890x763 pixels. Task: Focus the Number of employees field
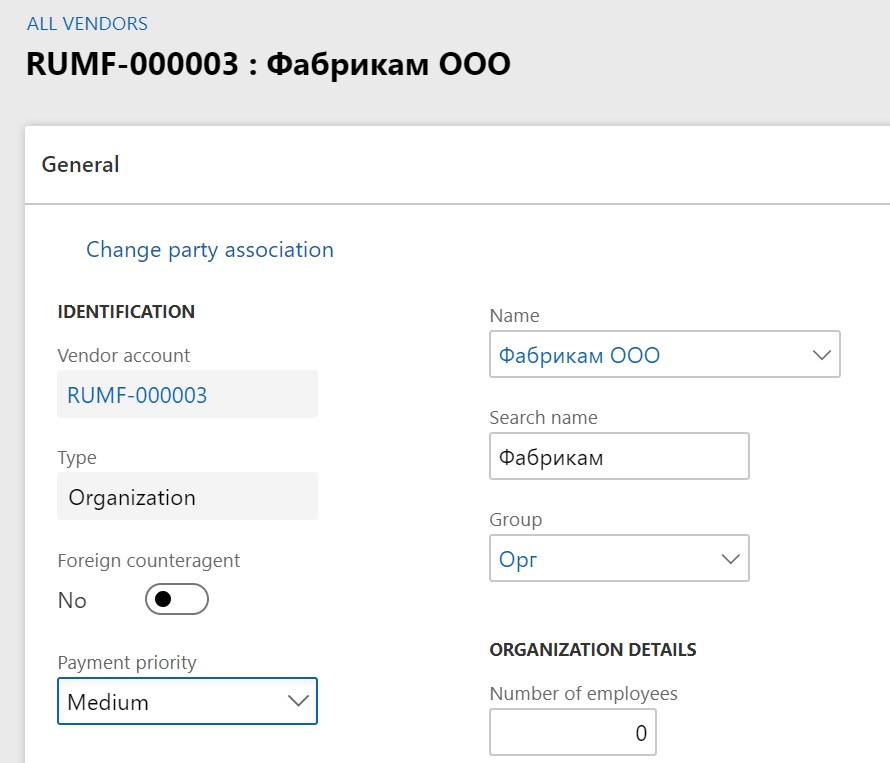click(572, 733)
